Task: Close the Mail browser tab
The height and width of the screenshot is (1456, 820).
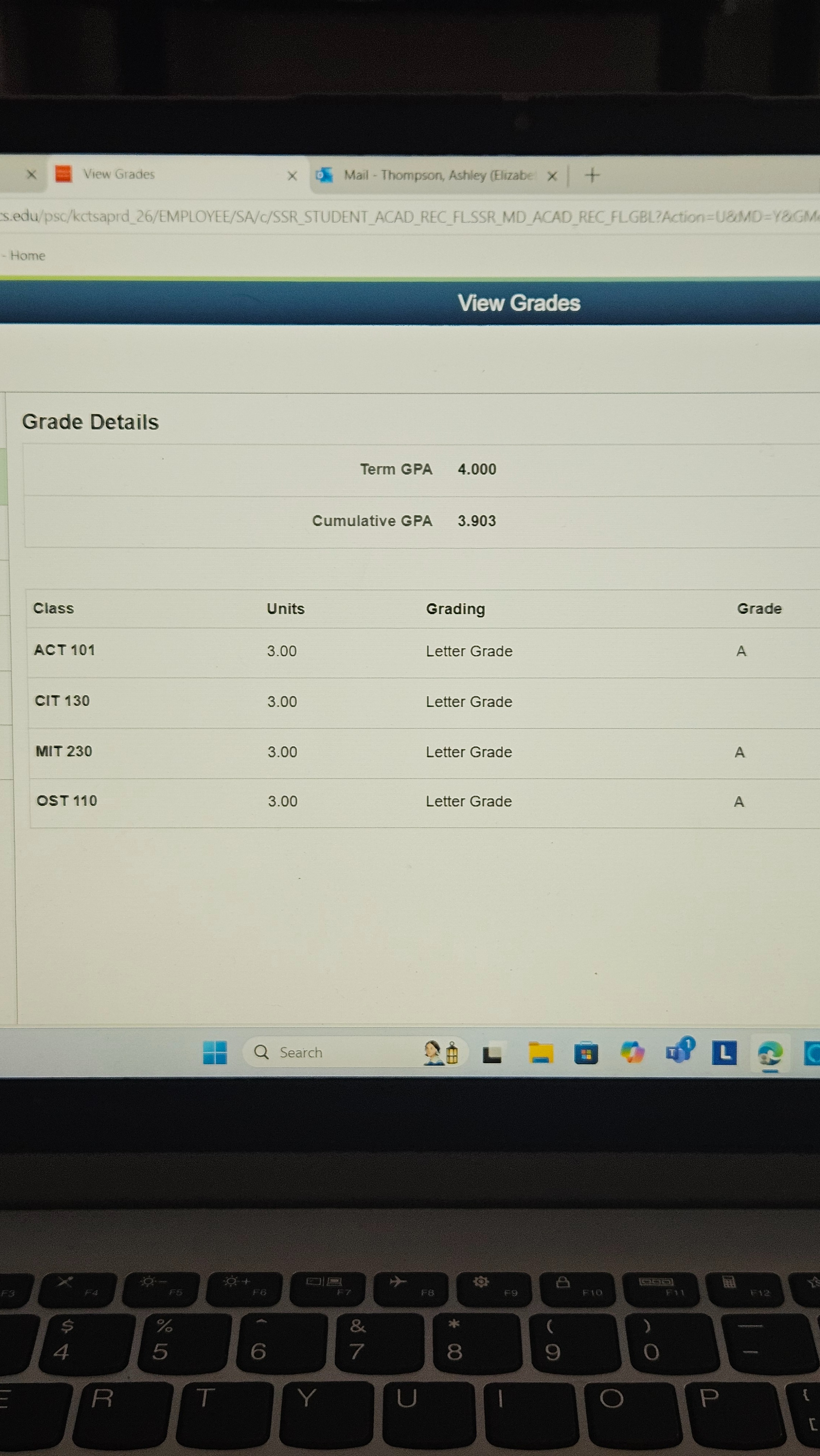Action: tap(552, 176)
